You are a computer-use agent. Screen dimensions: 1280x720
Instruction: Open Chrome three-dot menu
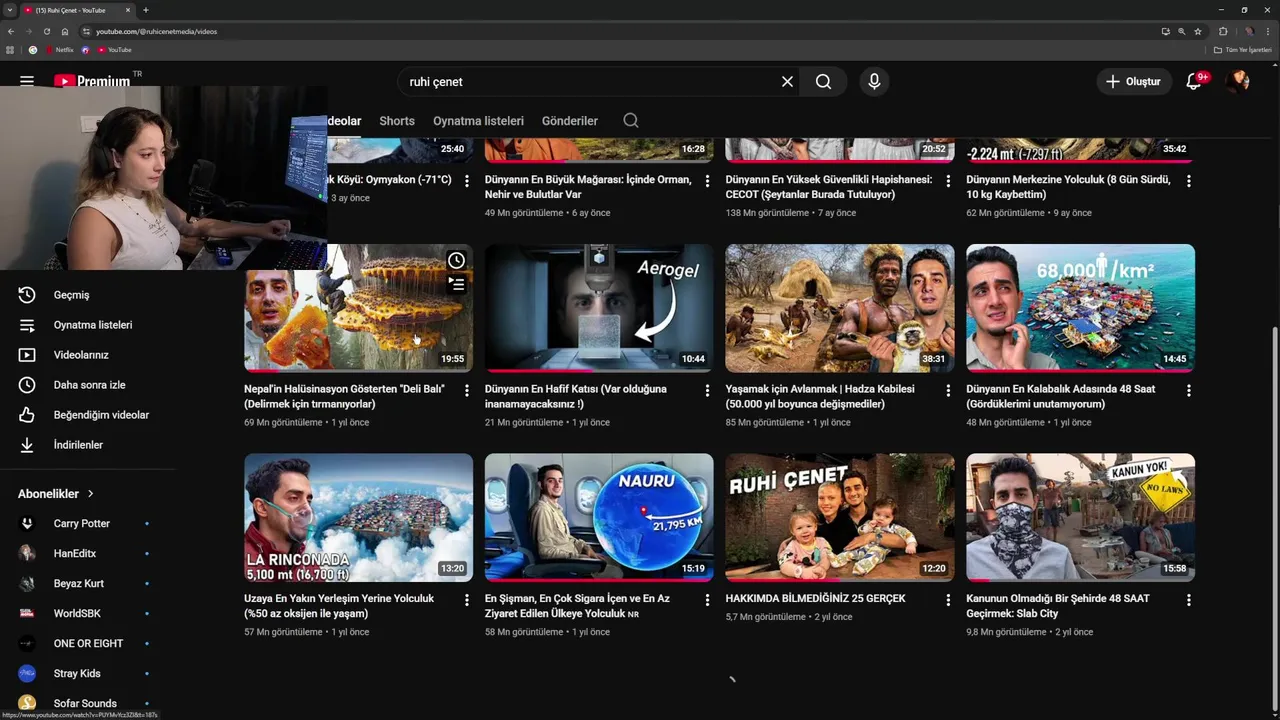(x=1269, y=31)
